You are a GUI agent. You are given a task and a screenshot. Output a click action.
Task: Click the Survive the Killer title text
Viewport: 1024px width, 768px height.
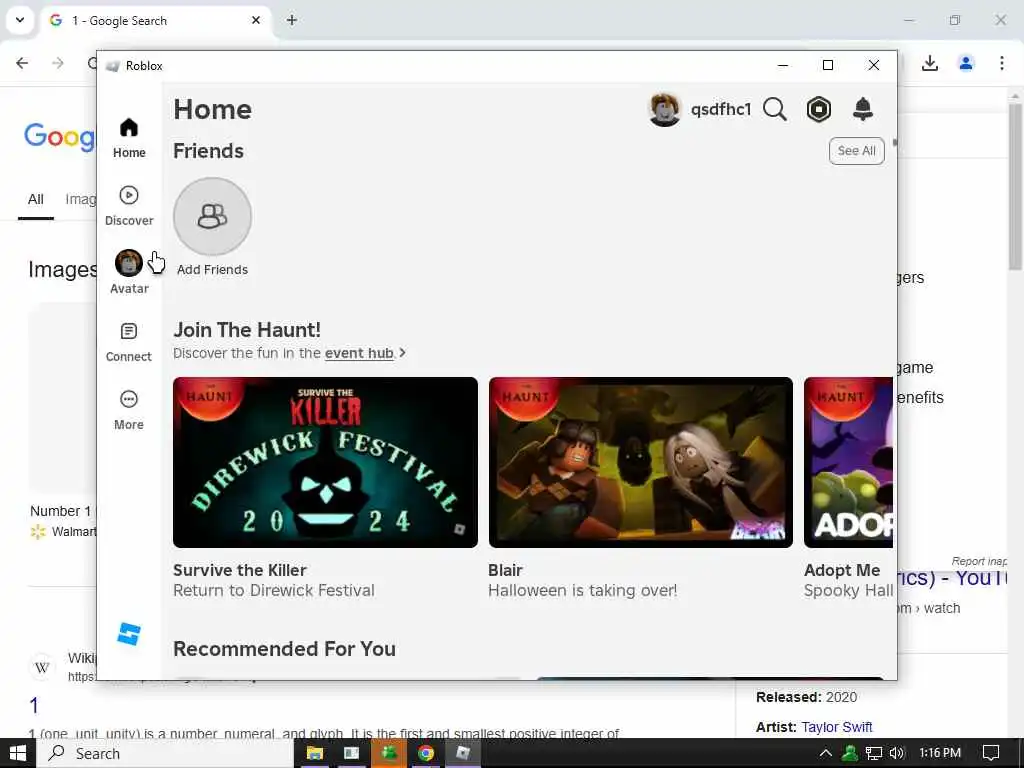click(240, 570)
